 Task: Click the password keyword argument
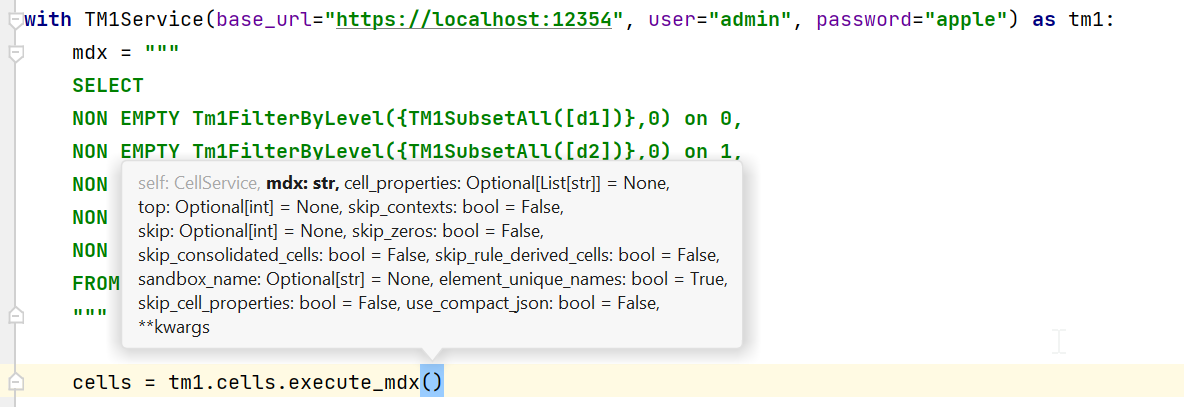[x=864, y=20]
